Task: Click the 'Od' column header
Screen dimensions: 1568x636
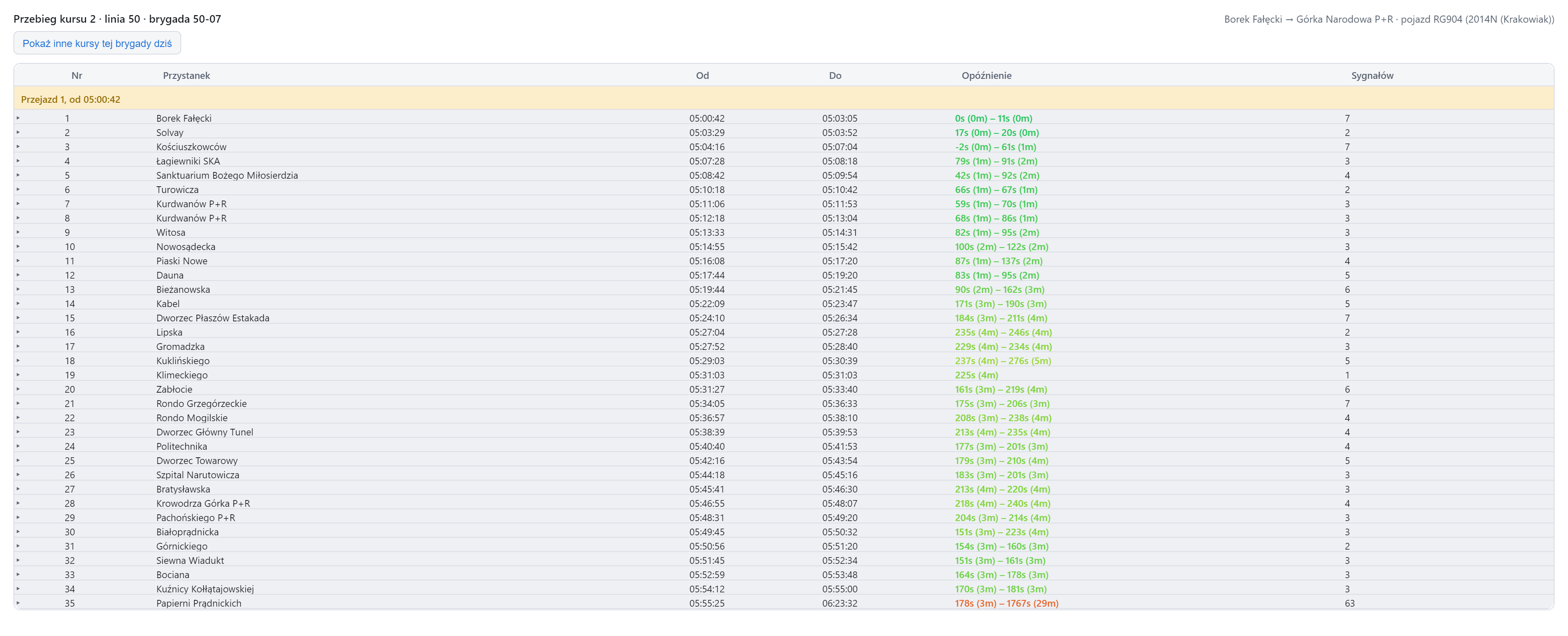Action: tap(702, 76)
